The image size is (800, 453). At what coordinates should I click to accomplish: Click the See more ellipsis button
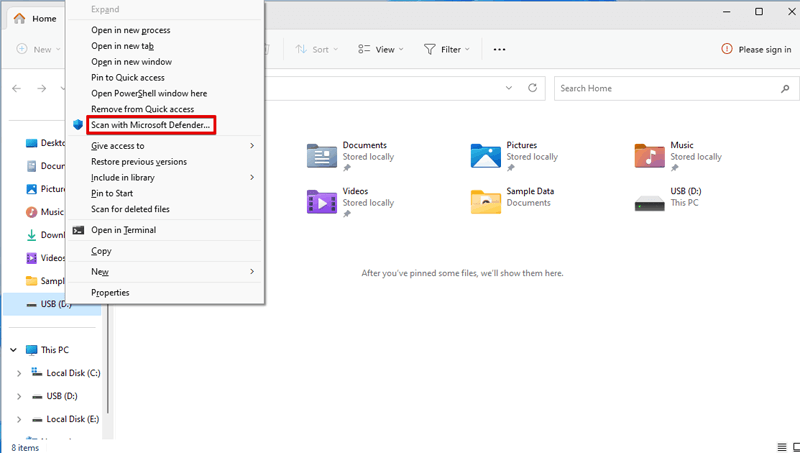(500, 49)
